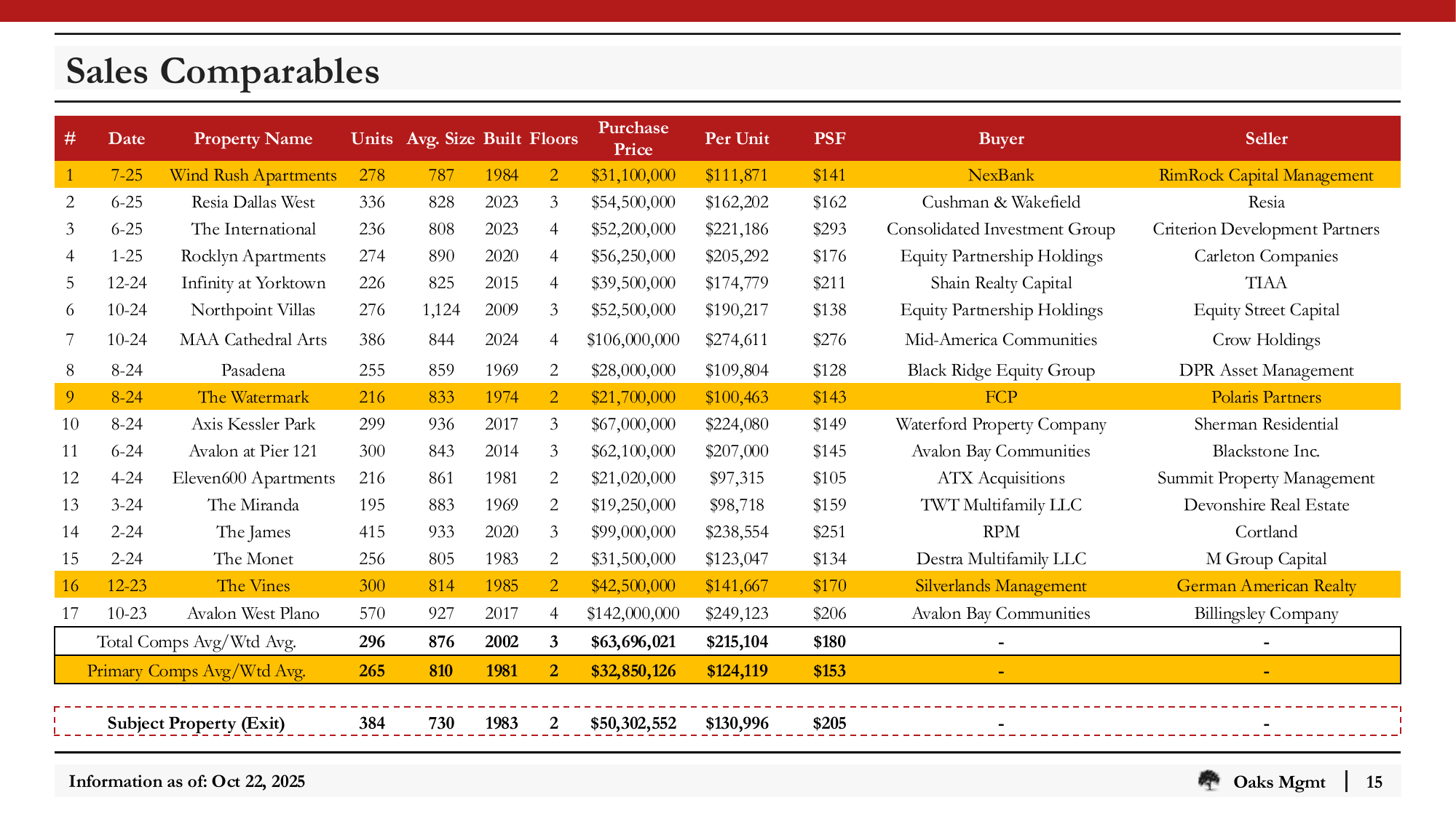Click the 'Property Name' column header
This screenshot has height=819, width=1456.
253,138
